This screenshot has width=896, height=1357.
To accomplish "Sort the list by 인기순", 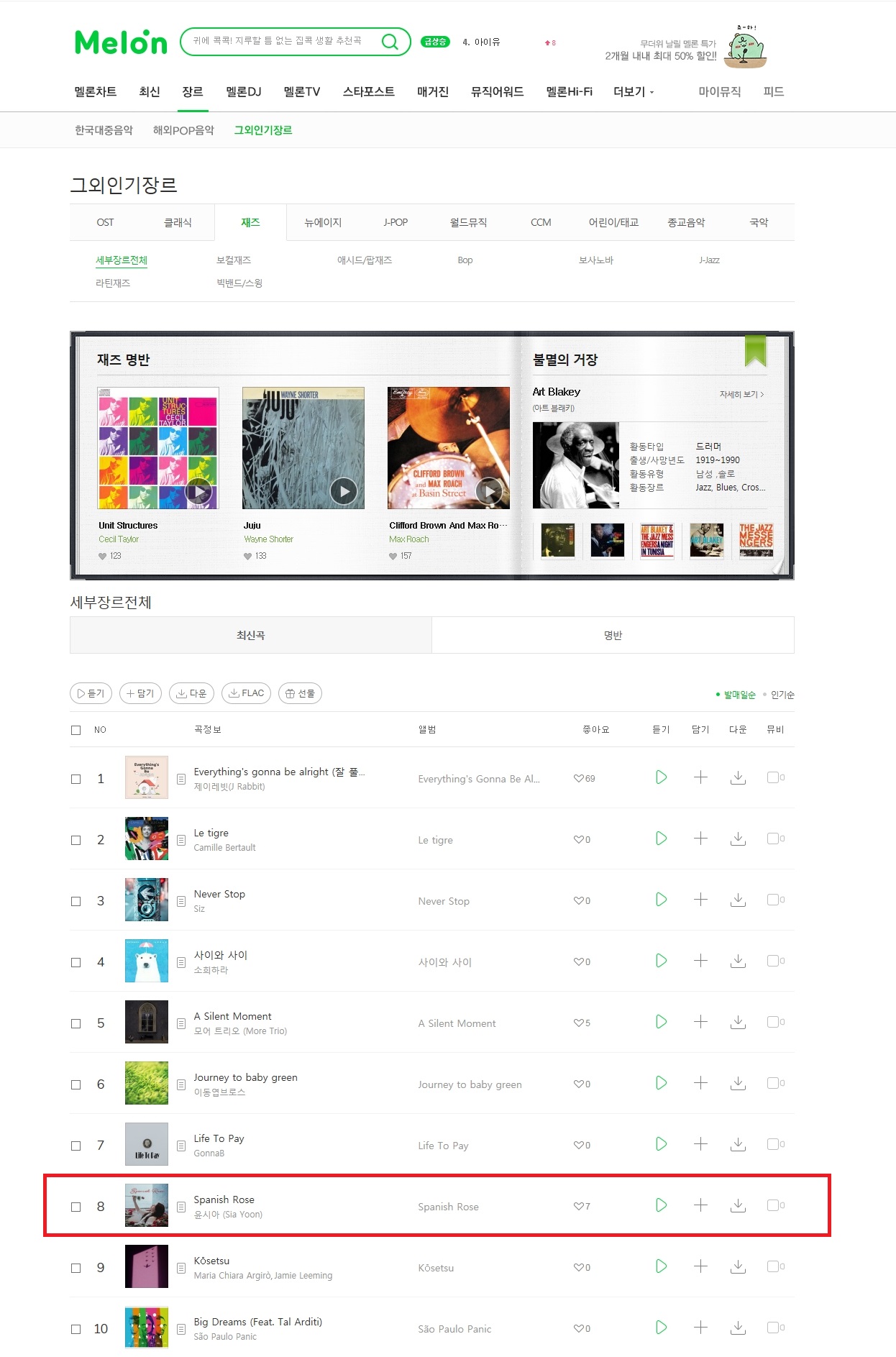I will coord(782,695).
